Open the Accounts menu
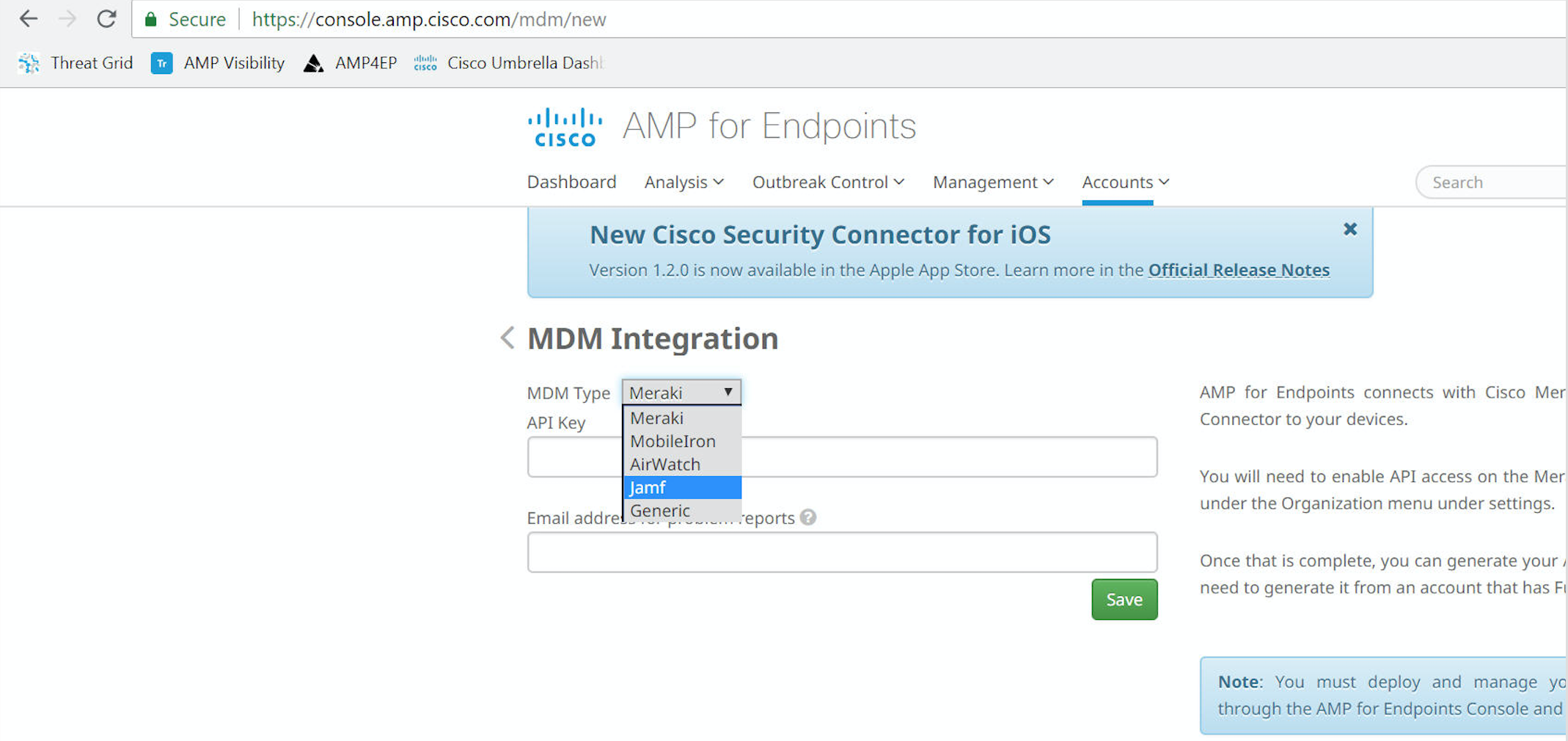The height and width of the screenshot is (741, 1568). [1125, 182]
